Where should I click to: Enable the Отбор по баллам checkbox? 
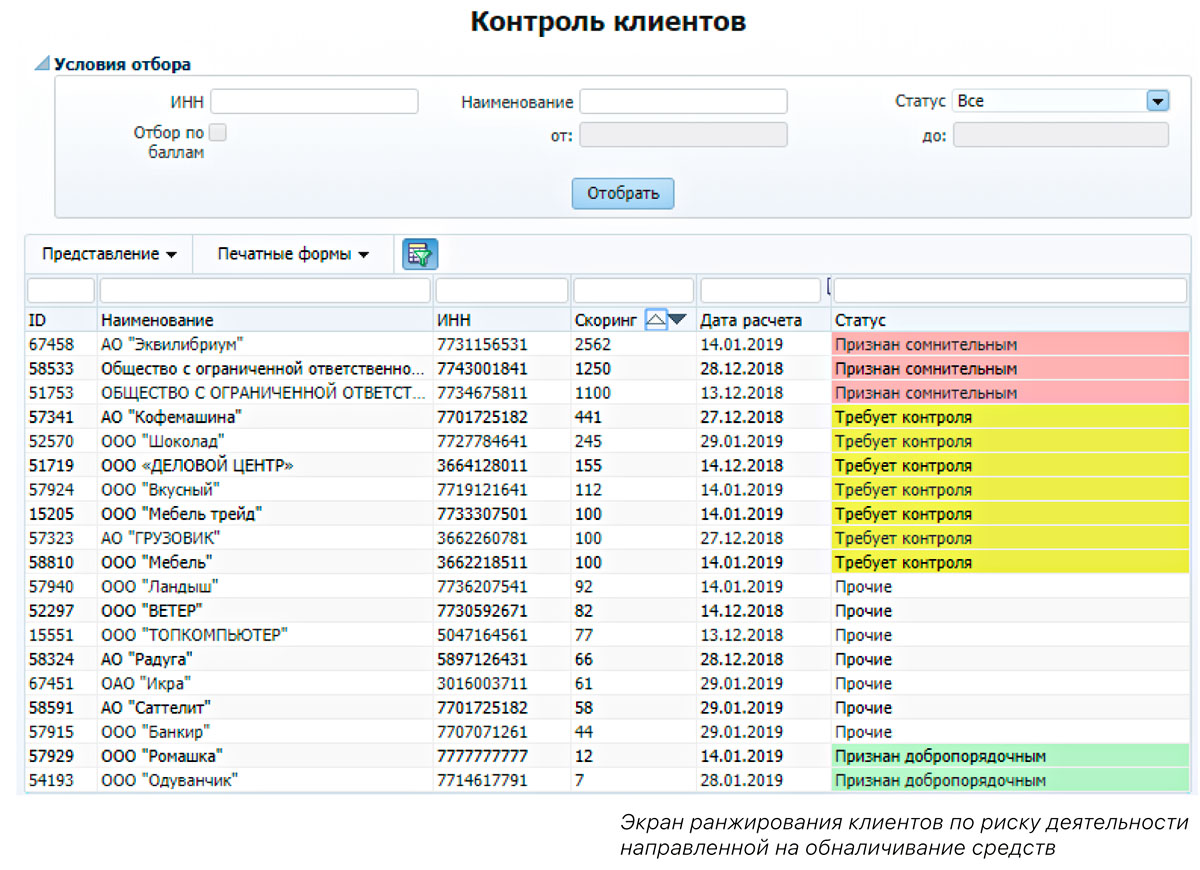(x=217, y=132)
